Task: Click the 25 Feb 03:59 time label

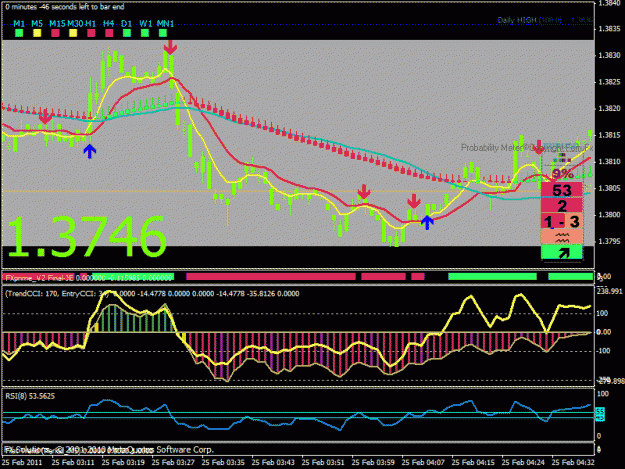Action: 373,463
